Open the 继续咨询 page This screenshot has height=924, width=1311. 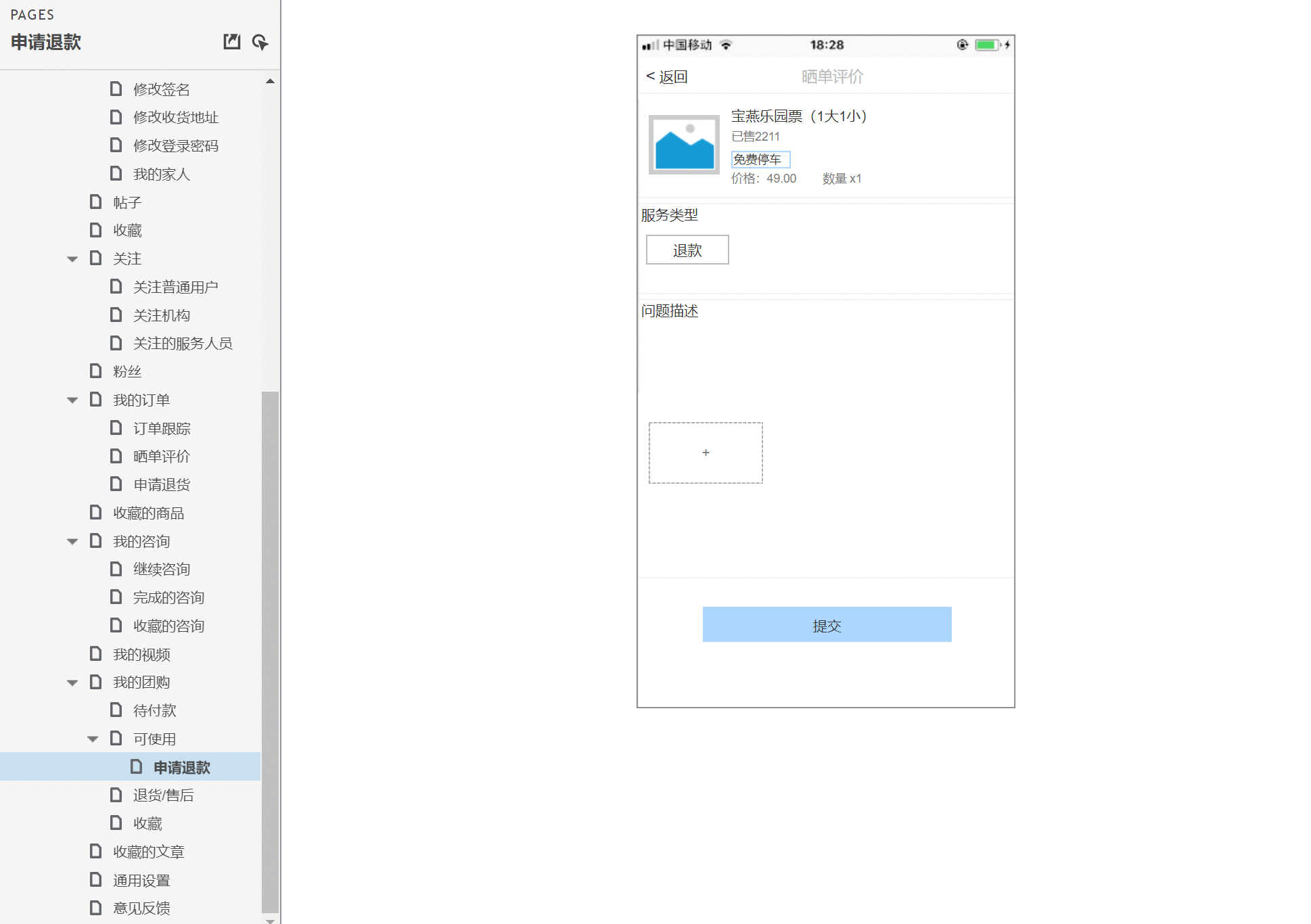pos(162,569)
